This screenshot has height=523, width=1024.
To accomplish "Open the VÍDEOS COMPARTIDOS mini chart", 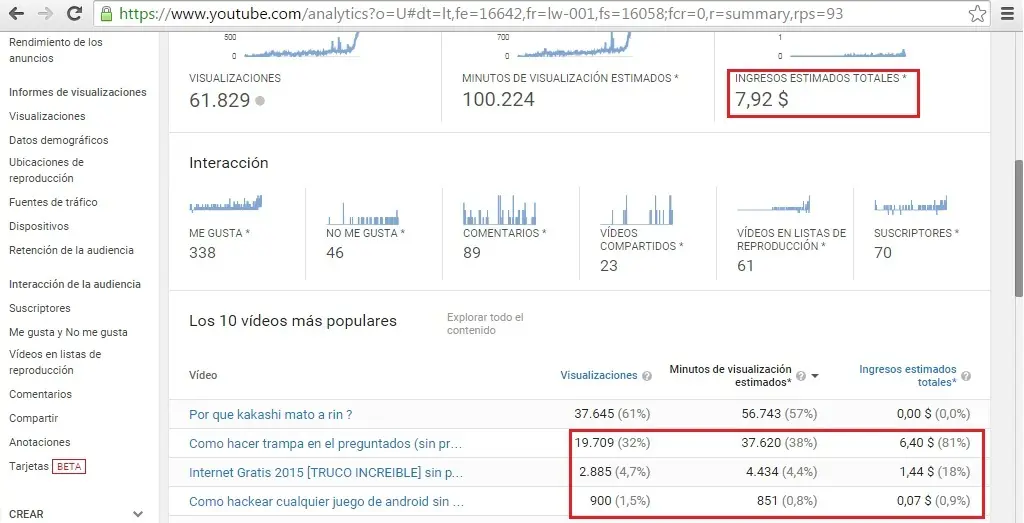I will 637,210.
